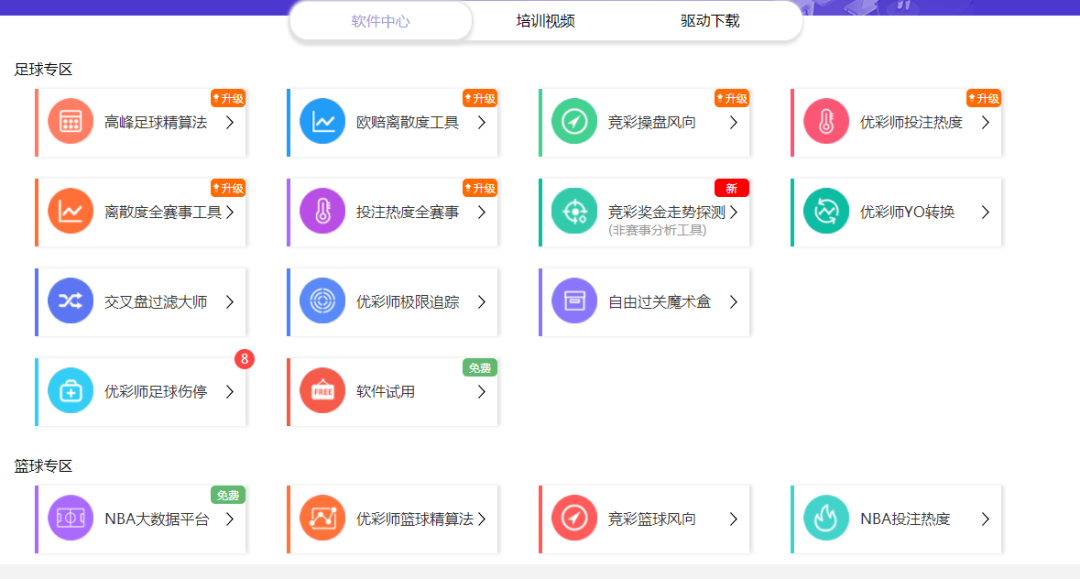
Task: Click the 升级 badge on 竞彩操盘风向
Action: tap(731, 98)
